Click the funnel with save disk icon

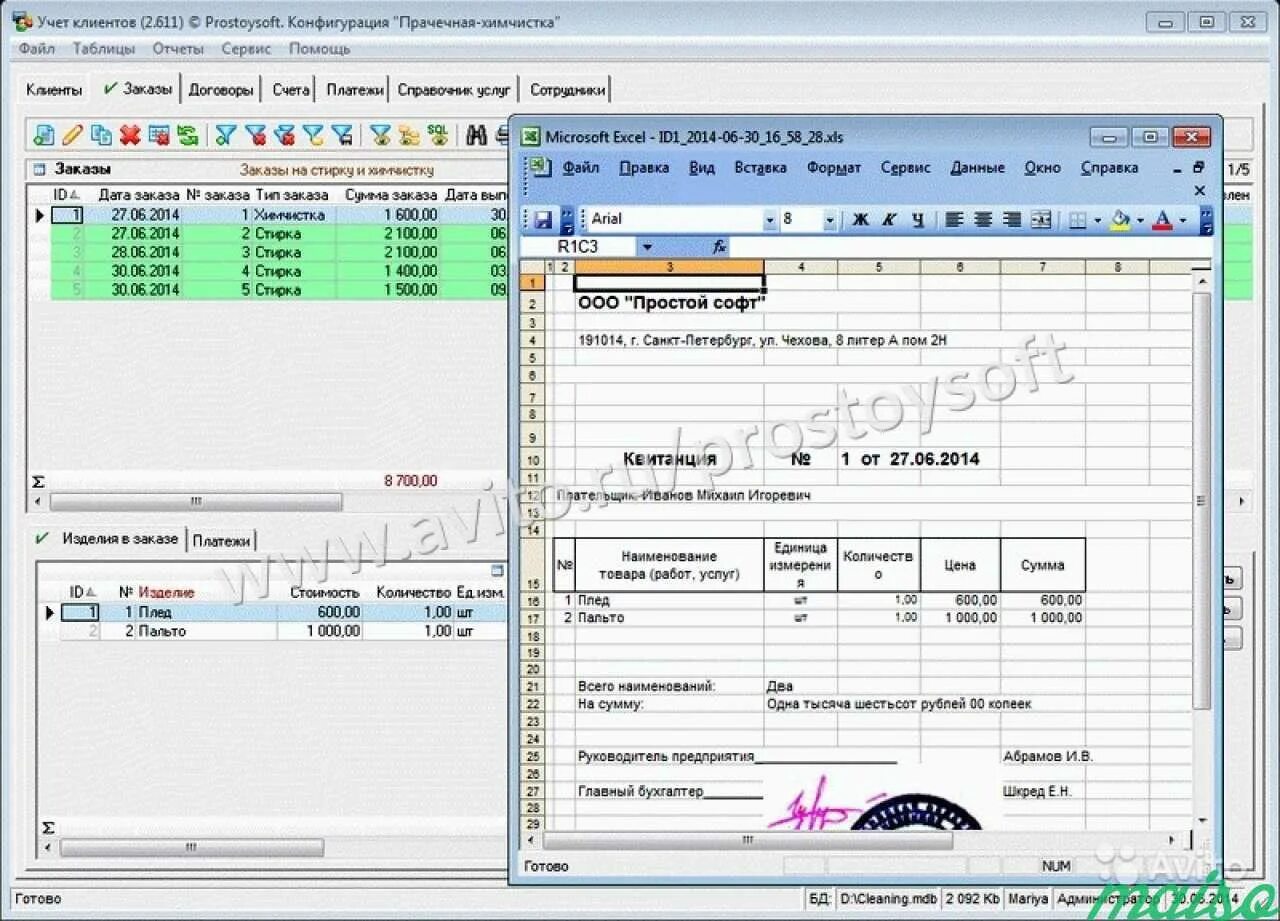coord(343,135)
